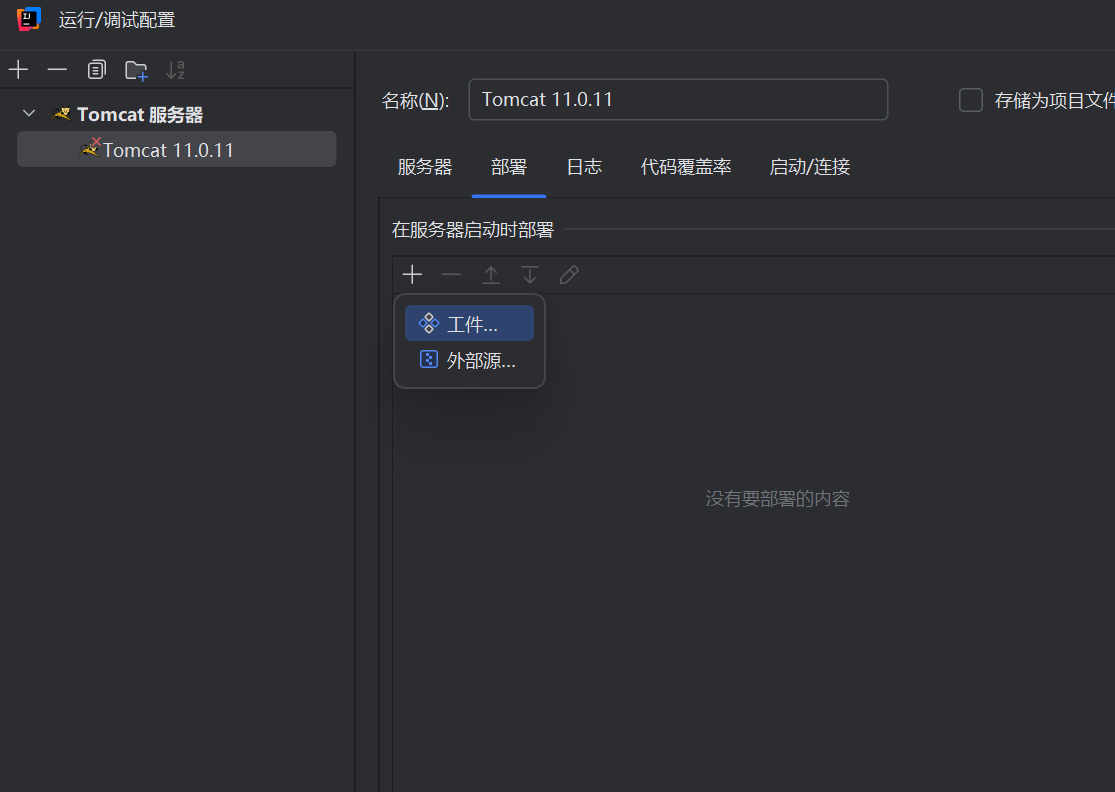Select Tomcat 11.0.11 configuration in tree
Viewport: 1115px width, 792px height.
click(x=176, y=149)
